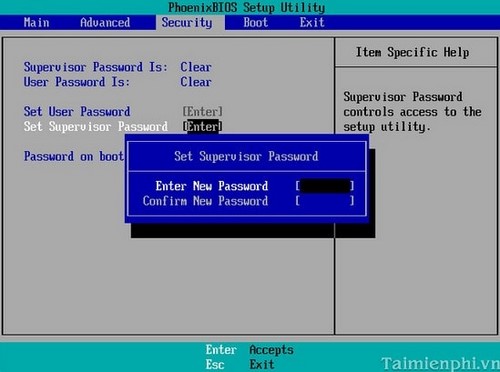This screenshot has height=372, width=500.
Task: Click the Set Supervisor Password dialog title
Action: pos(246,156)
